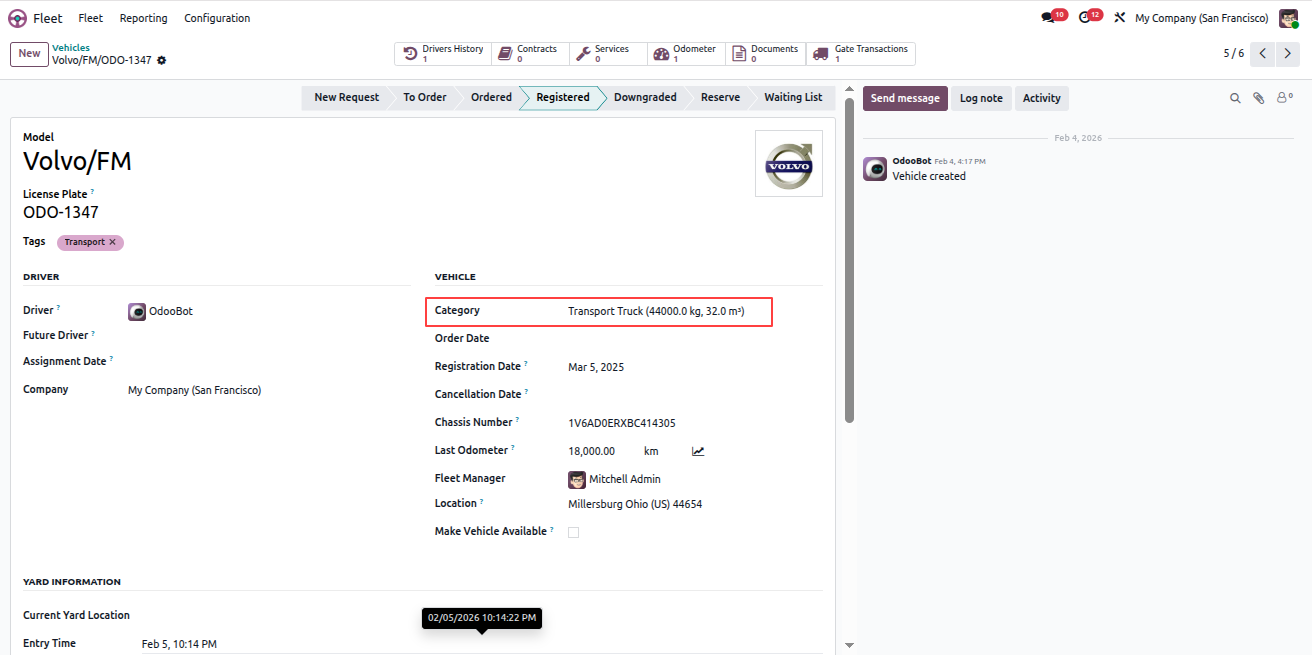This screenshot has height=655, width=1312.
Task: Edit Chassis Number 1V6AD0ERXBC414305
Action: point(622,423)
